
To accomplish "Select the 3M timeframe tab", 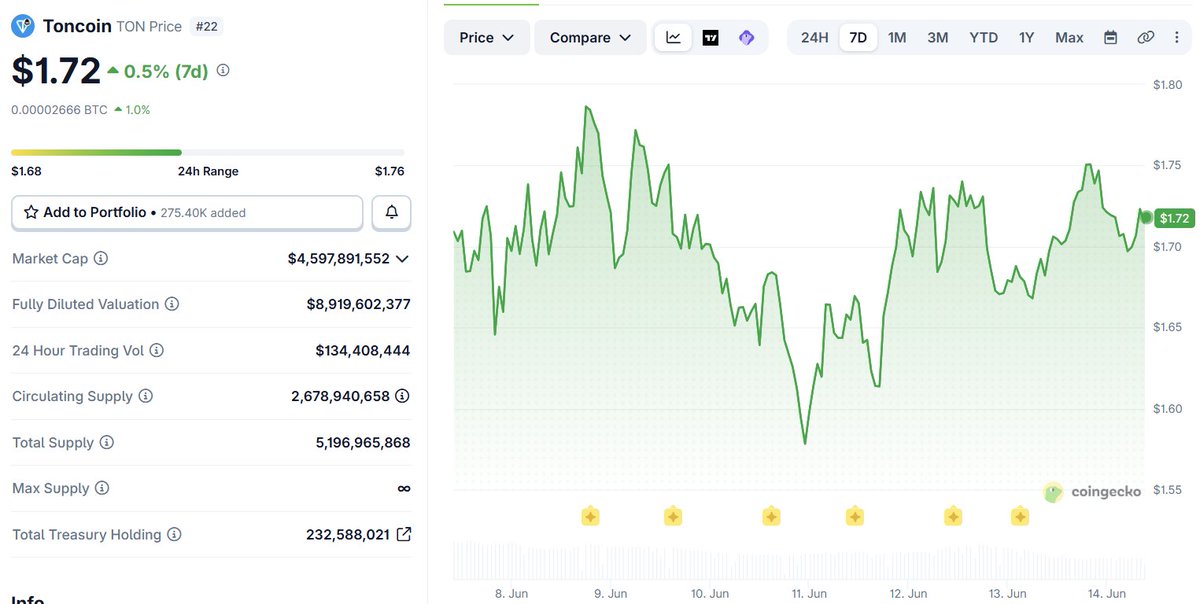I will [937, 37].
